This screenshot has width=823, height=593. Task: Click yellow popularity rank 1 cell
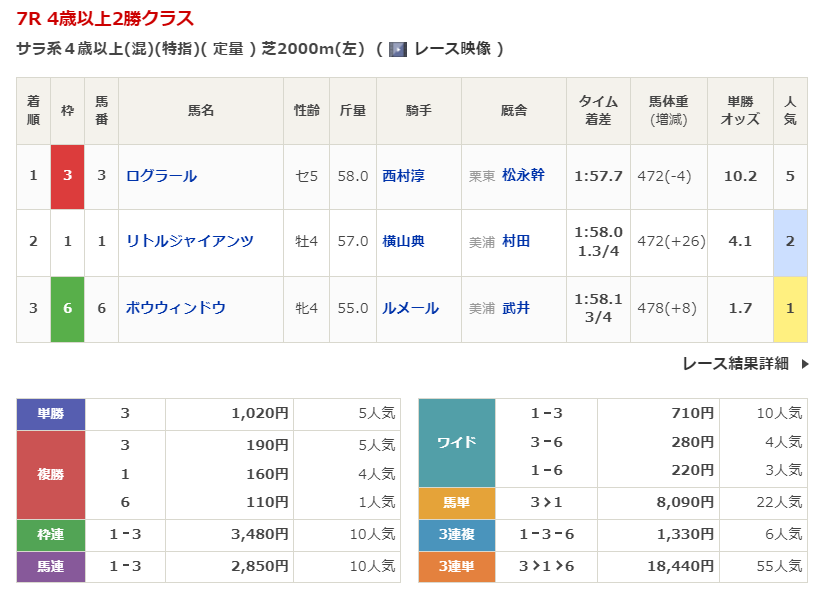(790, 308)
